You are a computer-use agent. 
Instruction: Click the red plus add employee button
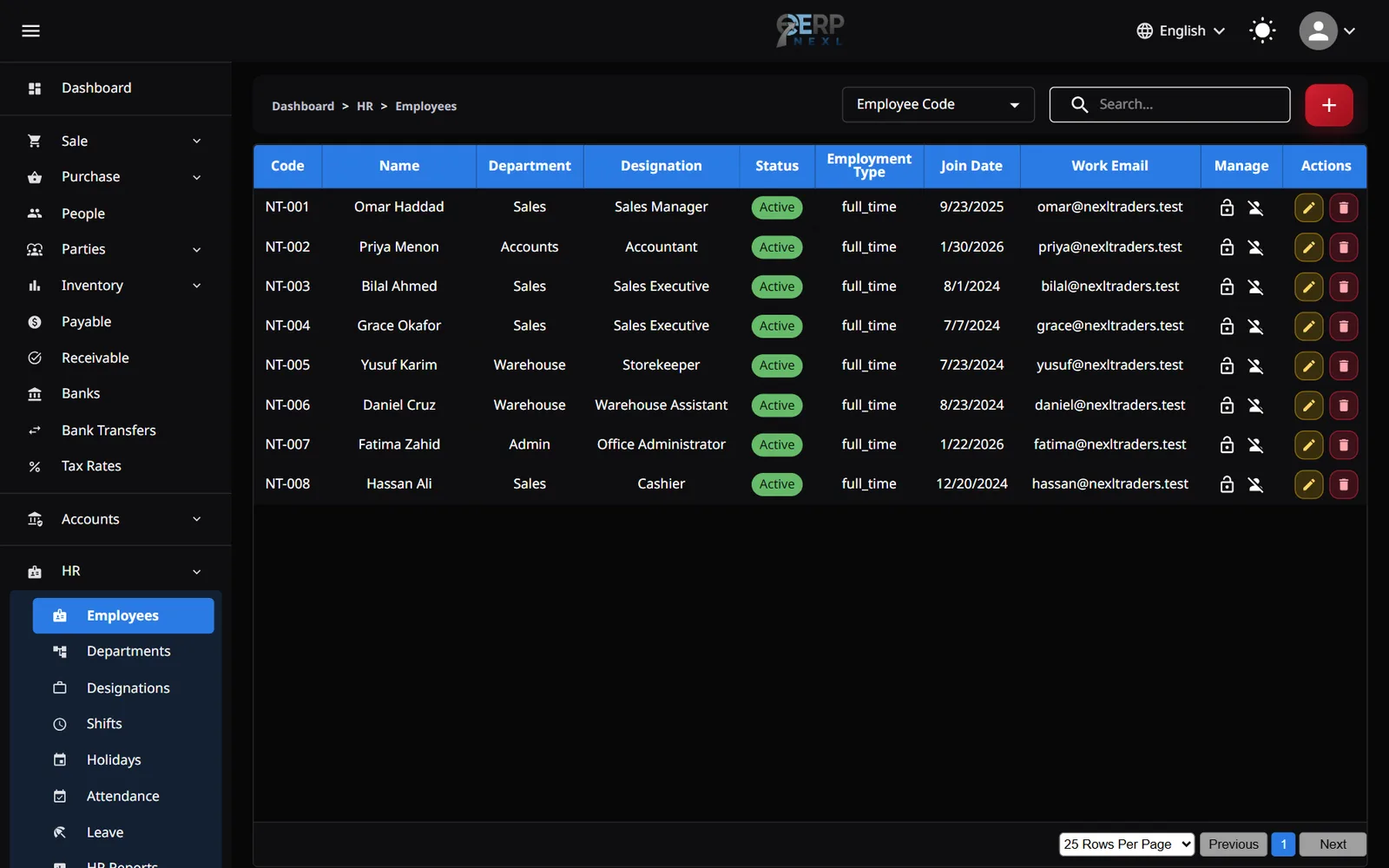point(1328,105)
